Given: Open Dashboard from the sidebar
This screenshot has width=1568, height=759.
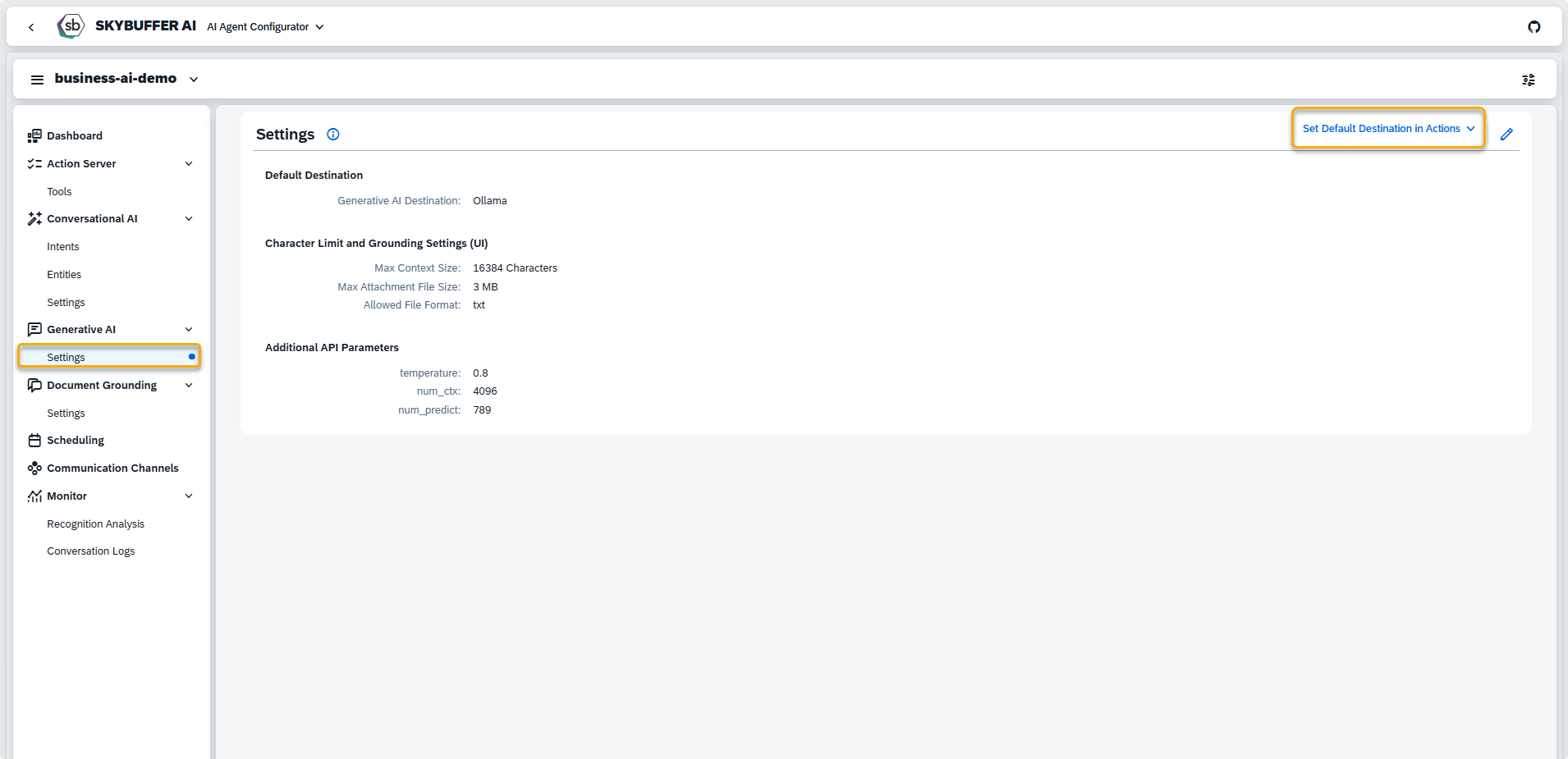Looking at the screenshot, I should point(75,136).
